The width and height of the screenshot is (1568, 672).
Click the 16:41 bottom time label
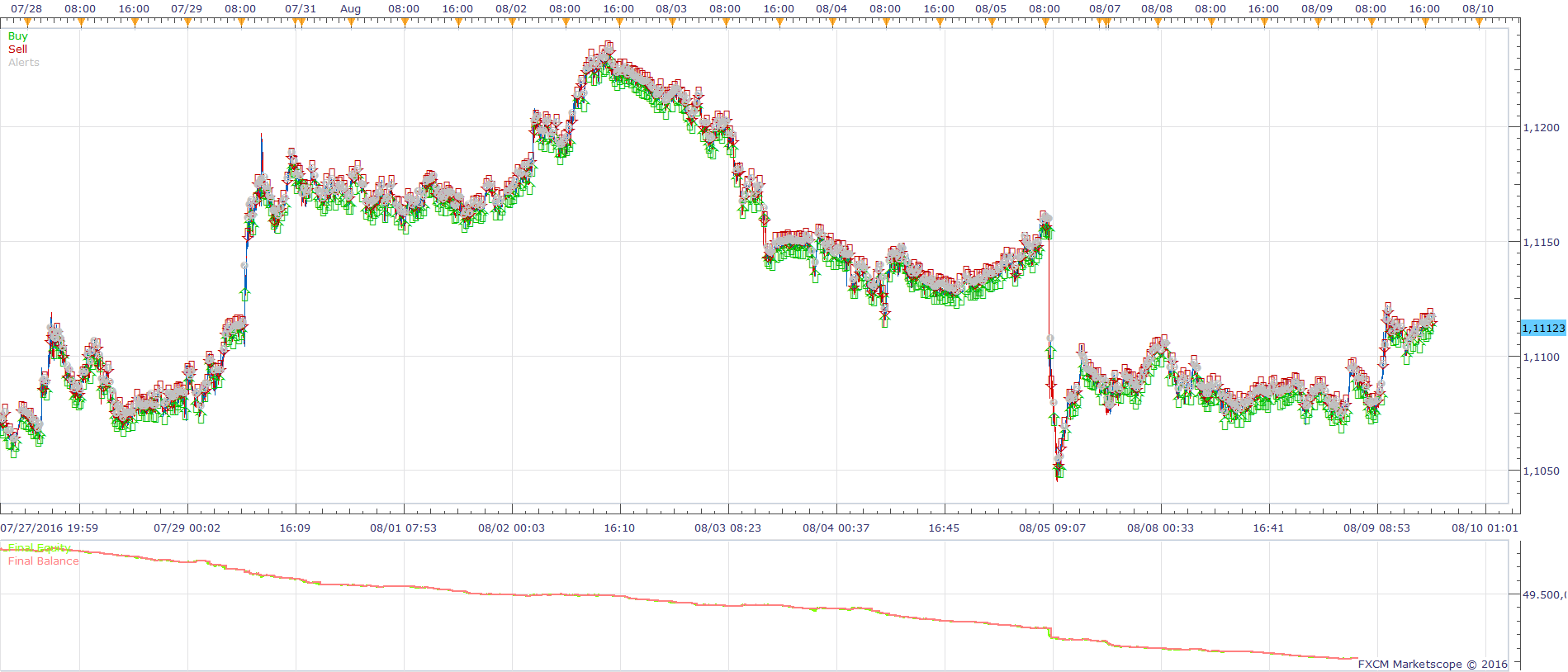1268,528
